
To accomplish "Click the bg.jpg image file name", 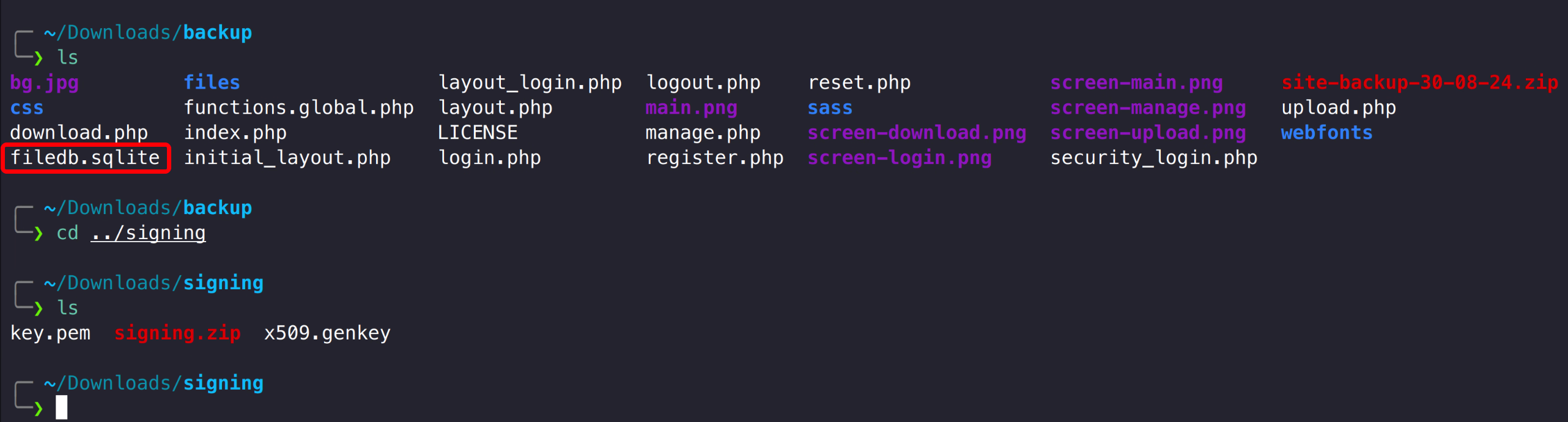I will [x=45, y=83].
